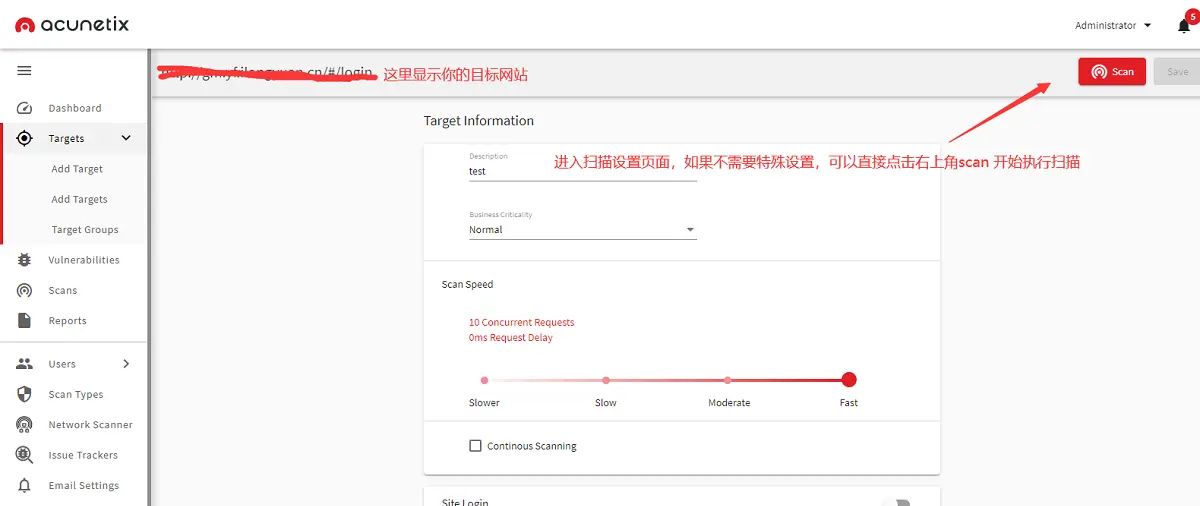Open the Dashboard gauge icon
This screenshot has height=506, width=1200.
25,108
